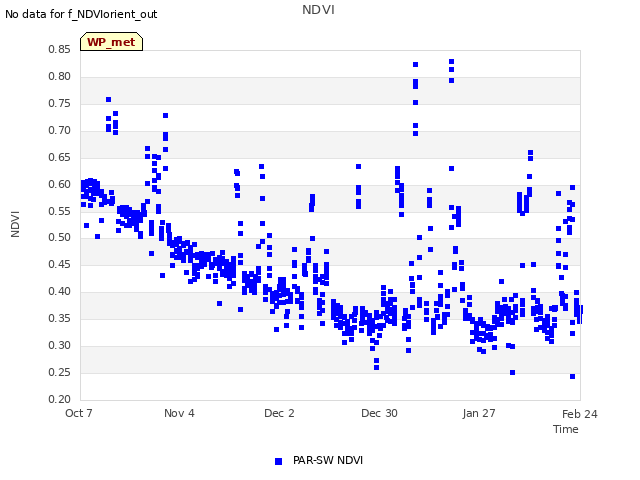The image size is (640, 480).
Task: Click the Nov 4 x-axis tick label
Action: (179, 413)
